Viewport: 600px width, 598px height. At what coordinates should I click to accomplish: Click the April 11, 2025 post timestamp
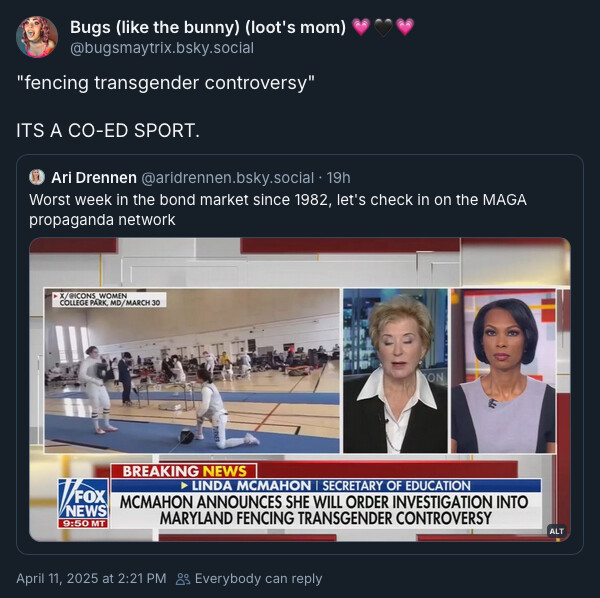coord(91,578)
